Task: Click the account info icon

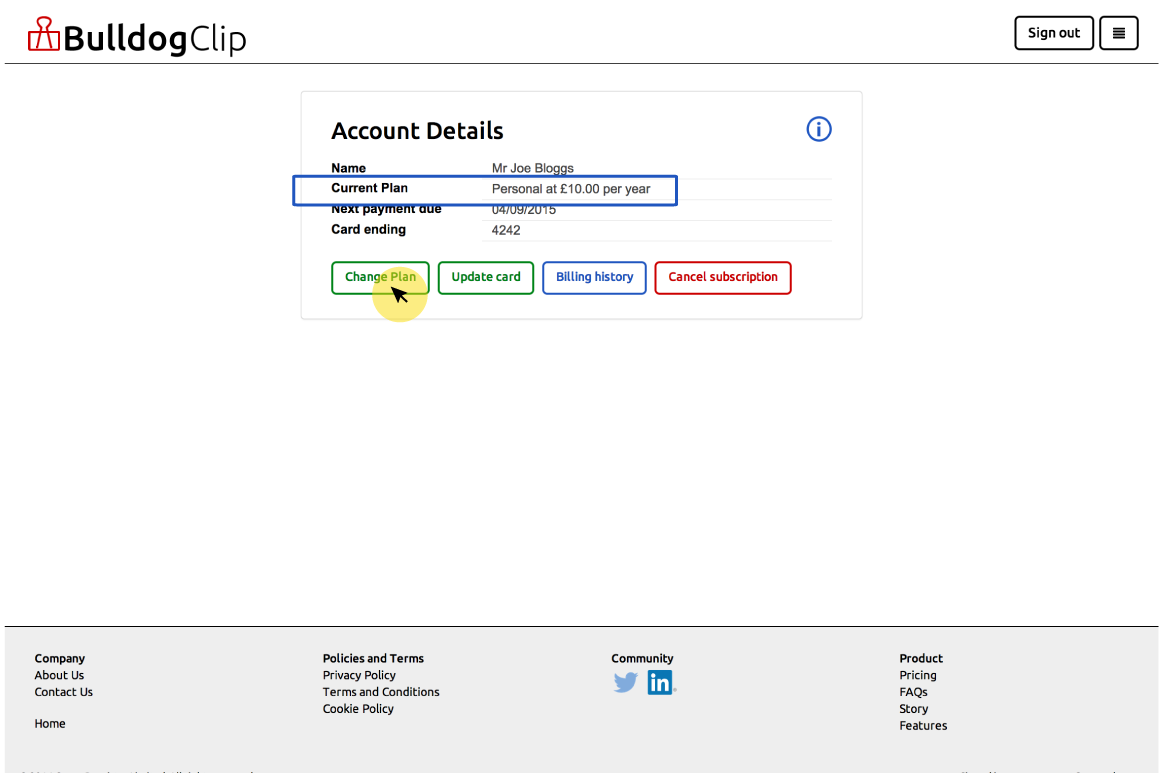Action: tap(818, 129)
